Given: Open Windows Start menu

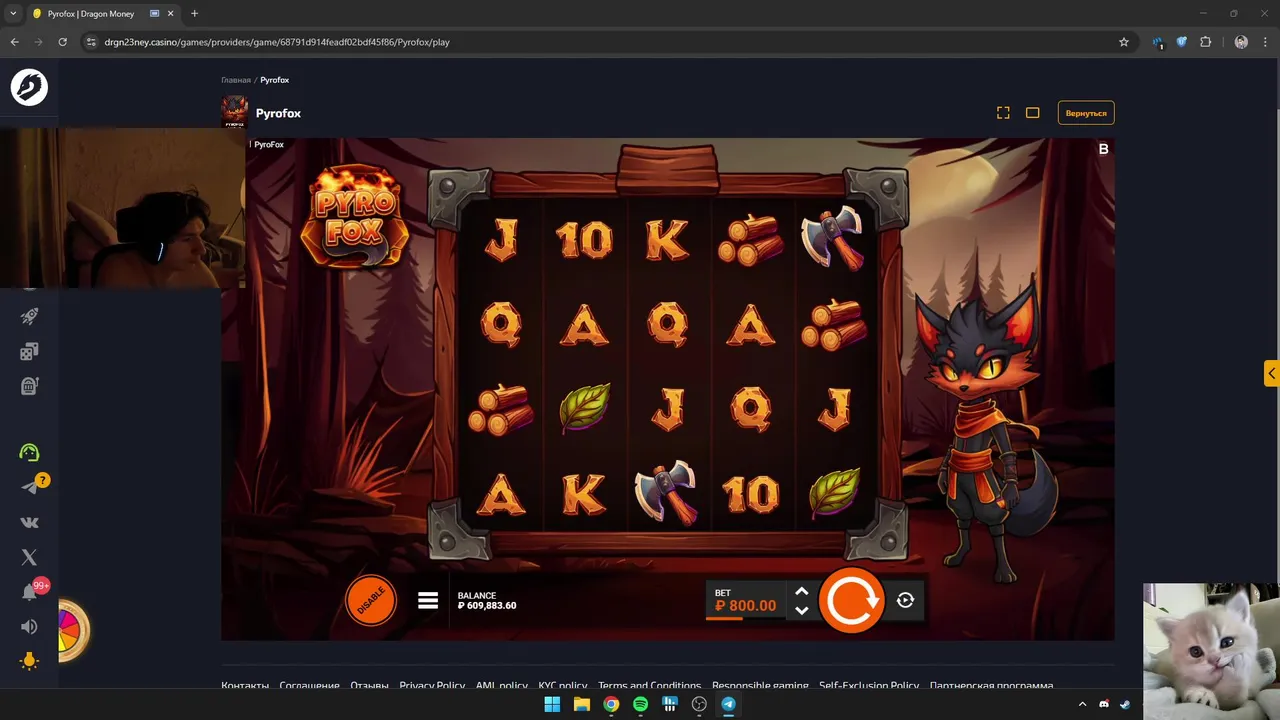Looking at the screenshot, I should click(552, 704).
